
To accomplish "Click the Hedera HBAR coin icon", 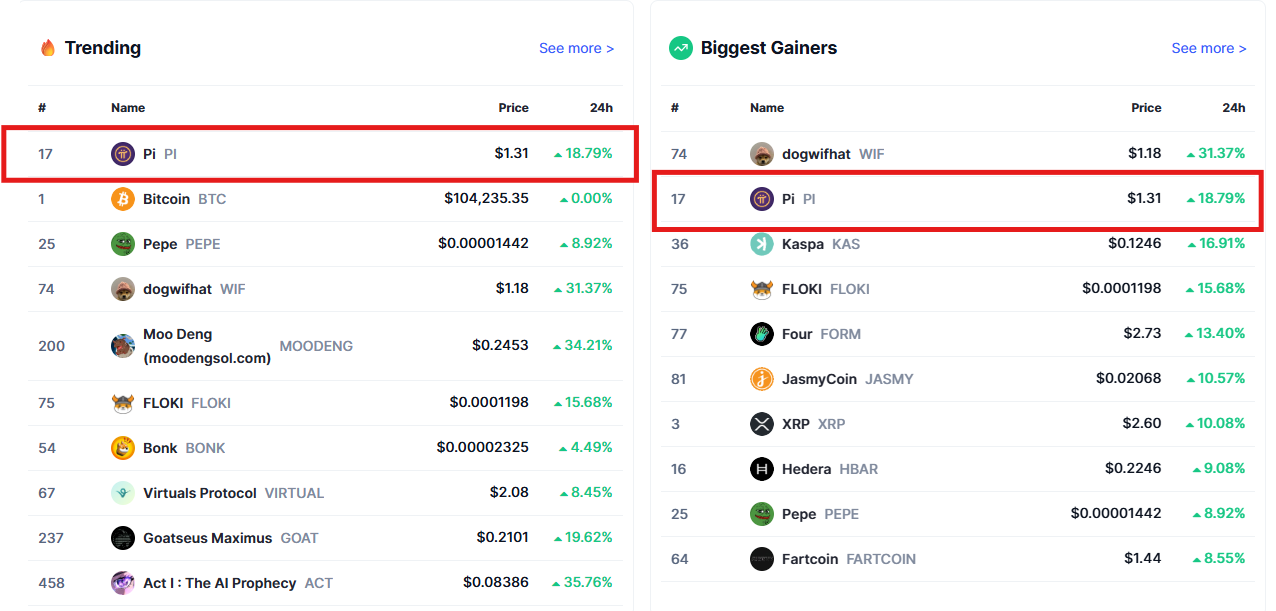I will [x=762, y=469].
